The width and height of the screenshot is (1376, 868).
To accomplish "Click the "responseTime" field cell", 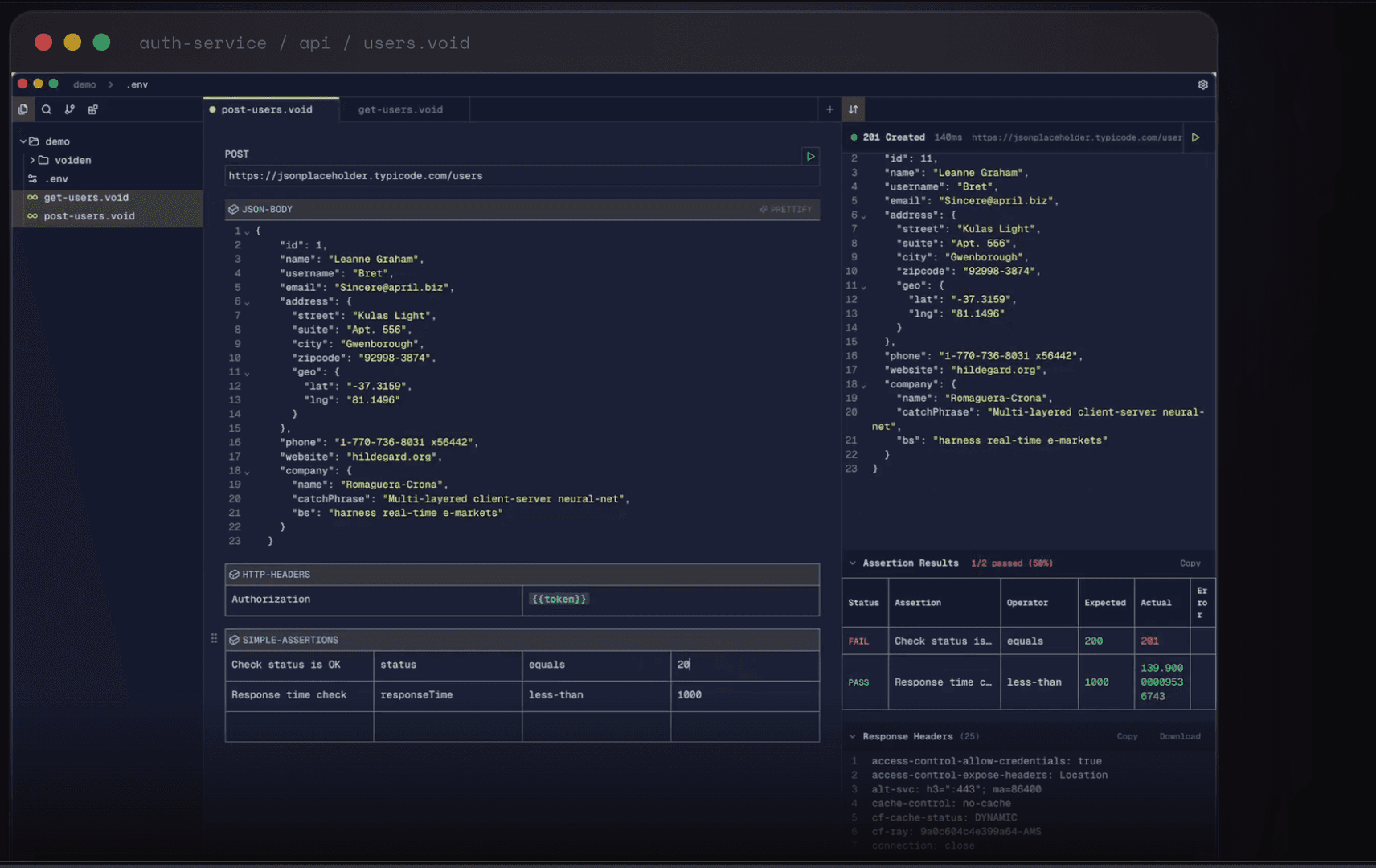I will (448, 695).
